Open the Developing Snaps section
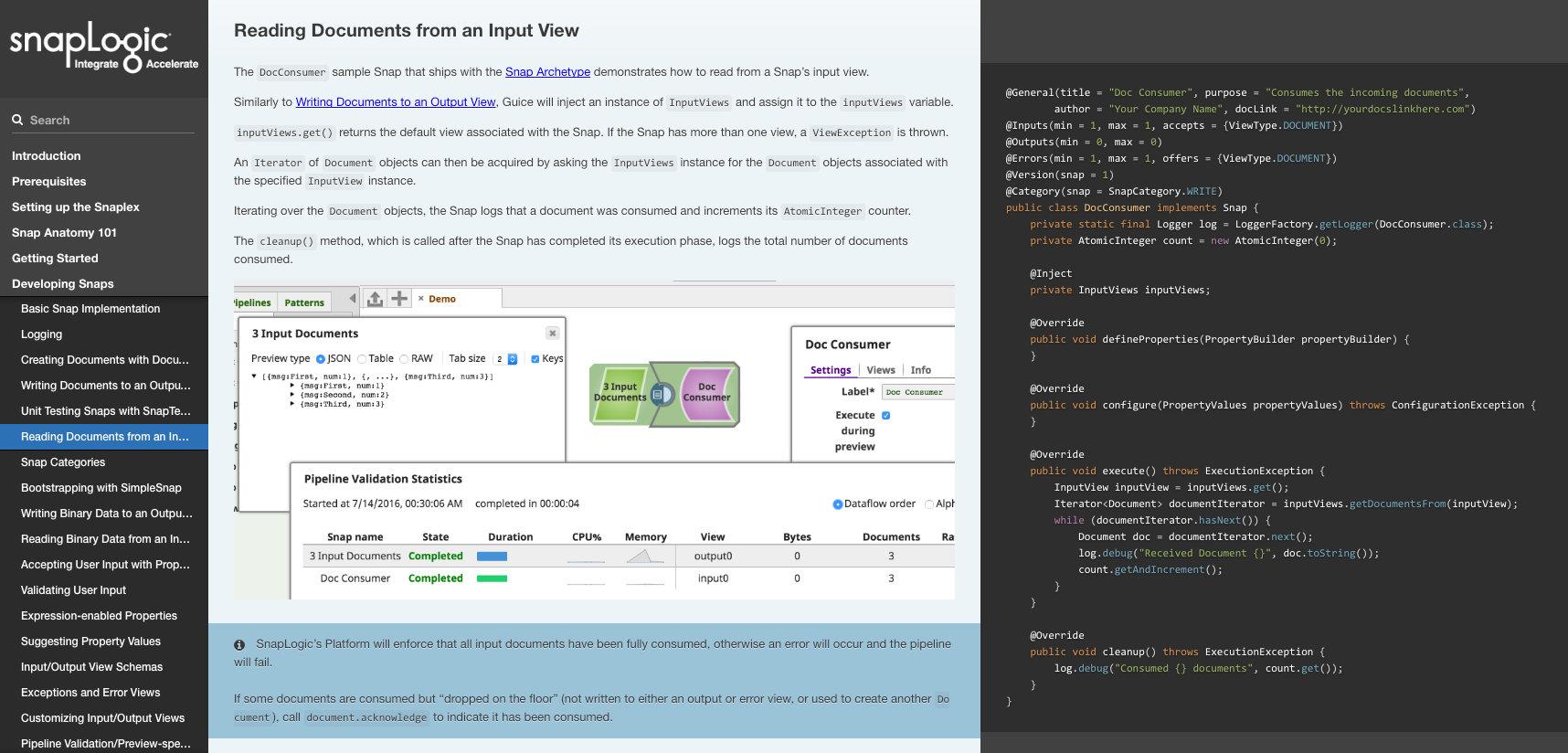 point(63,284)
